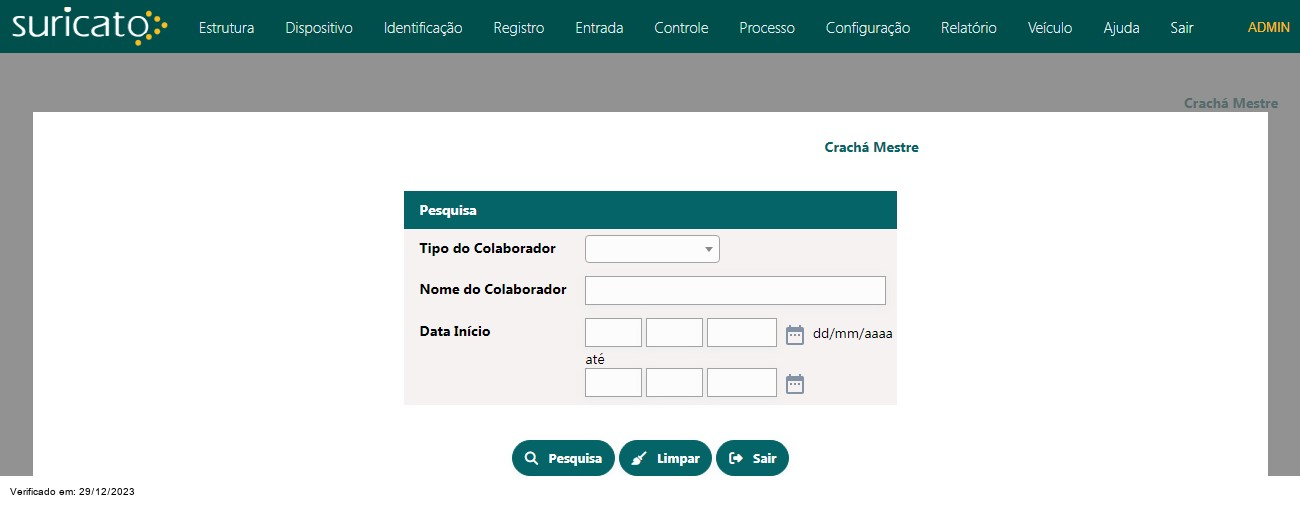Viewport: 1300px width, 506px height.
Task: Focus the Nome do Colaborador text field
Action: (735, 290)
